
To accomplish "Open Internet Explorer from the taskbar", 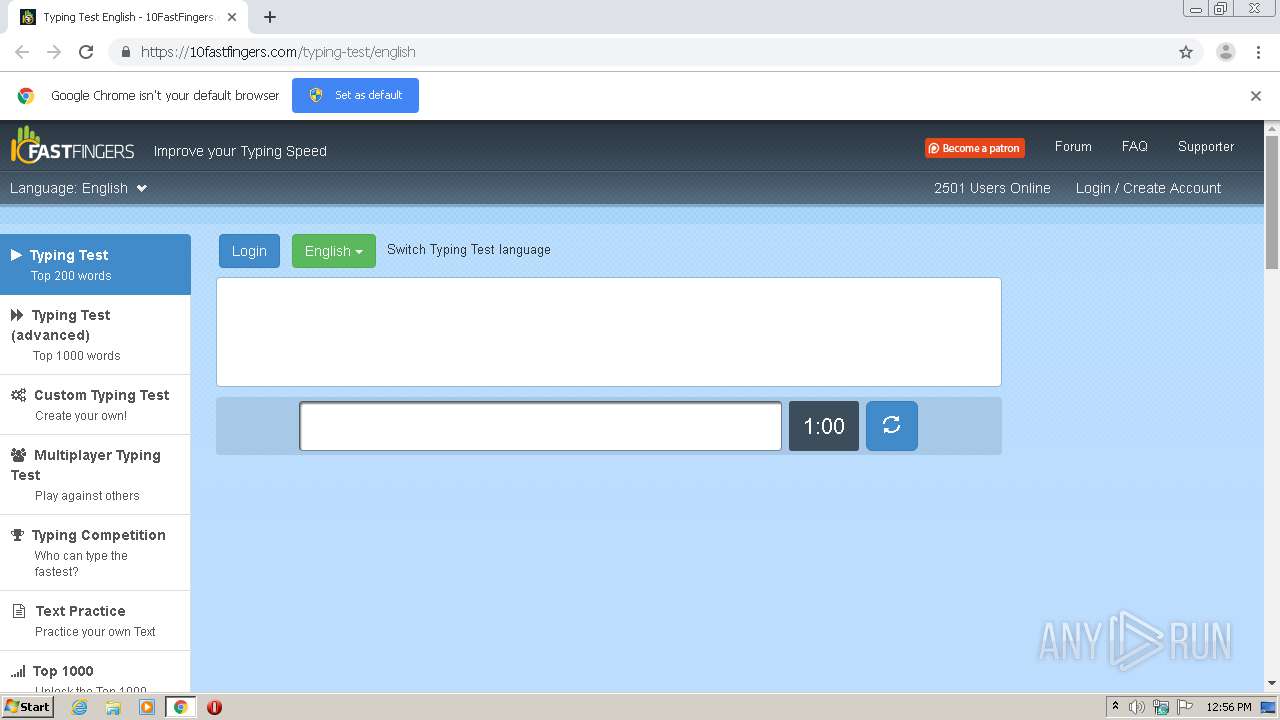I will coord(79,707).
